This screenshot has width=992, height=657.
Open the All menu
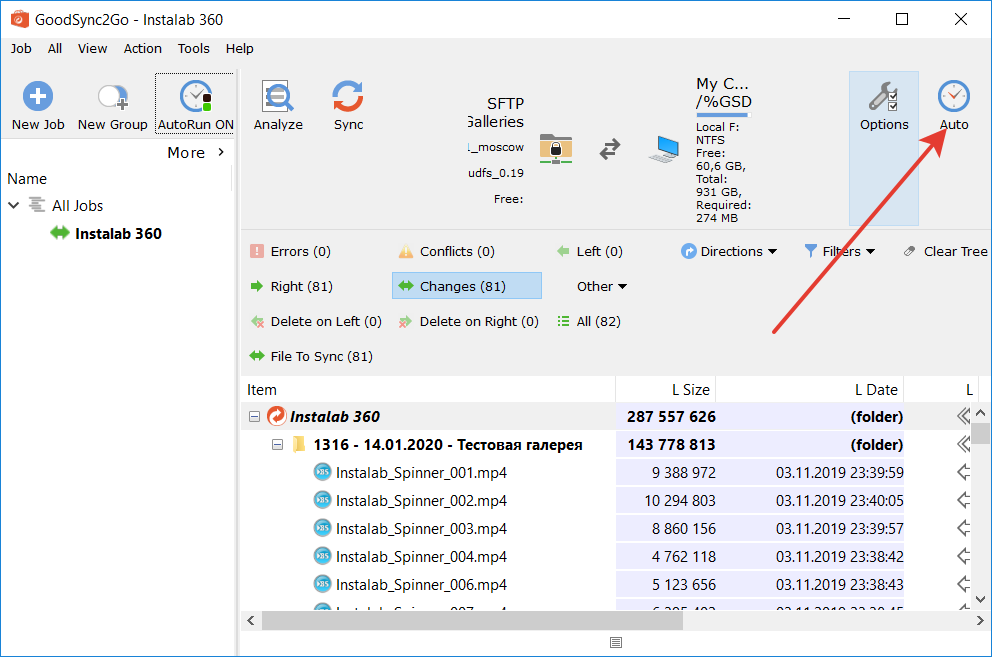tap(55, 48)
